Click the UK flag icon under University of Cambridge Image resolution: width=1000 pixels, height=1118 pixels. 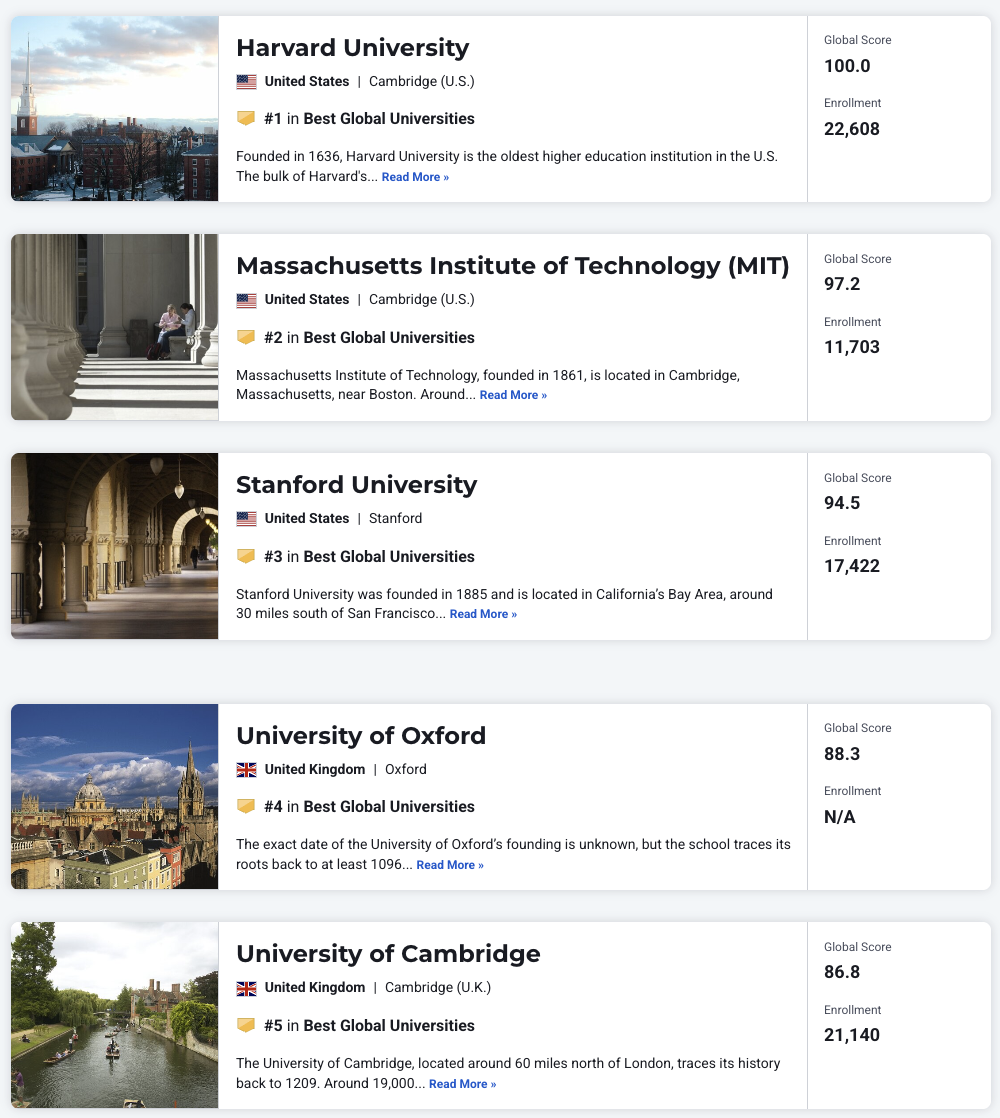246,988
